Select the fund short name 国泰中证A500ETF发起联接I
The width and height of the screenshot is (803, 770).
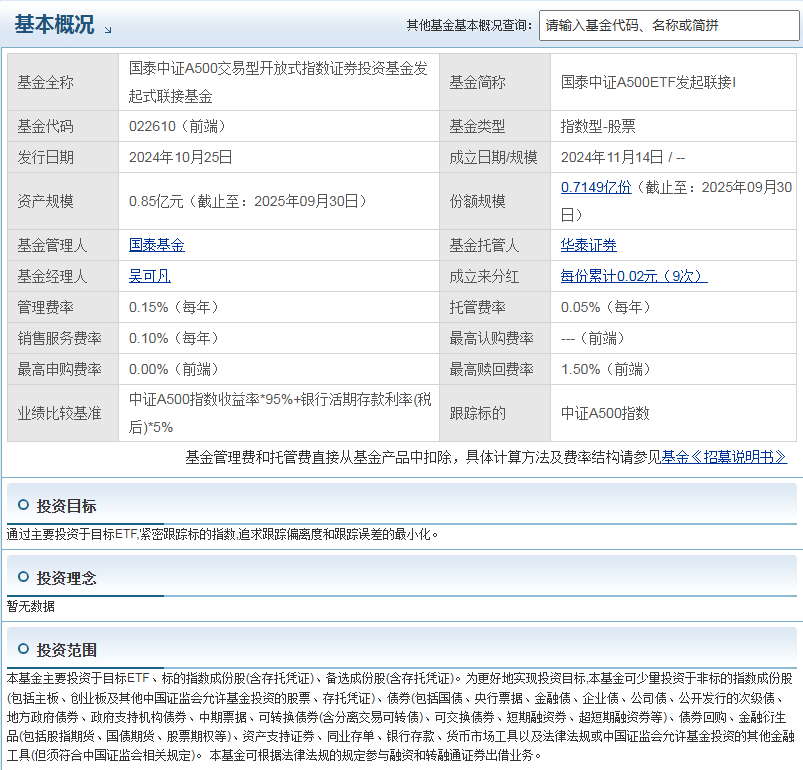(x=648, y=82)
